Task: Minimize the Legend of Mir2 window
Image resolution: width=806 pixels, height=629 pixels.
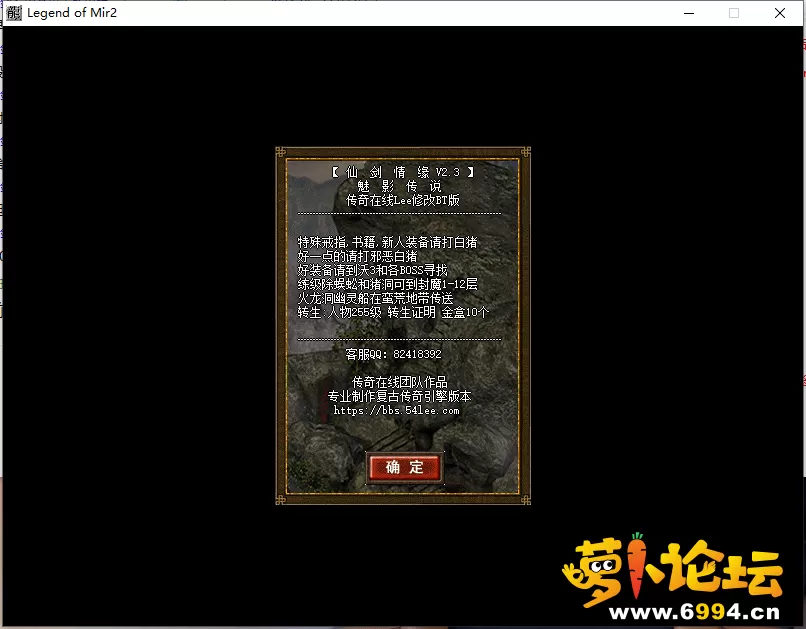Action: point(689,13)
